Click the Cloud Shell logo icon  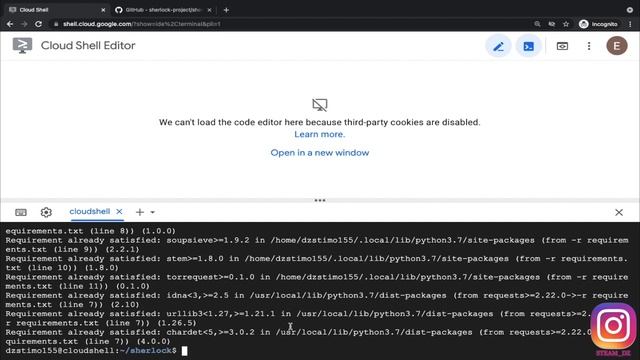[x=22, y=45]
